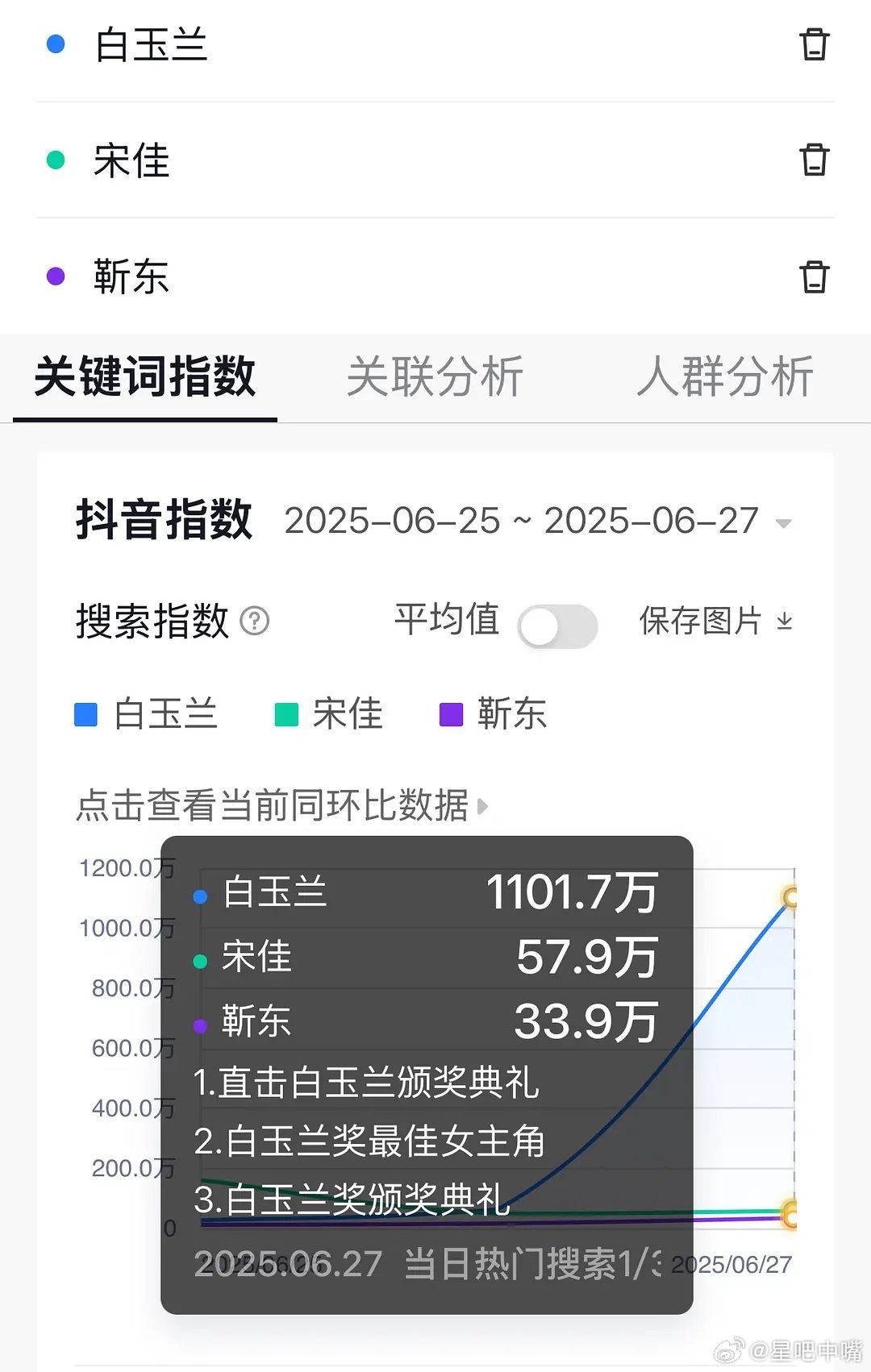Open hot search 2.白玉兰奖最佳女主角
The image size is (871, 1372).
(369, 1141)
